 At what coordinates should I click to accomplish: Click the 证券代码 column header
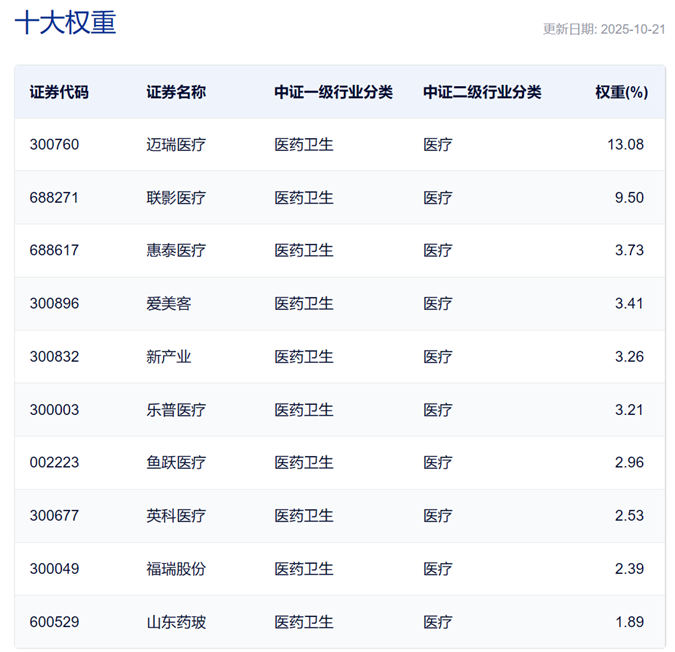tap(59, 92)
